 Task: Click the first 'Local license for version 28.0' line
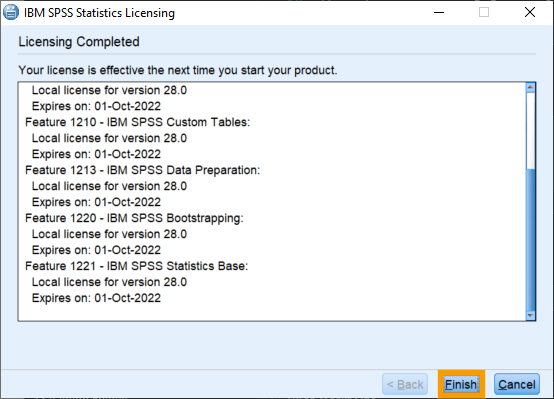tap(109, 90)
